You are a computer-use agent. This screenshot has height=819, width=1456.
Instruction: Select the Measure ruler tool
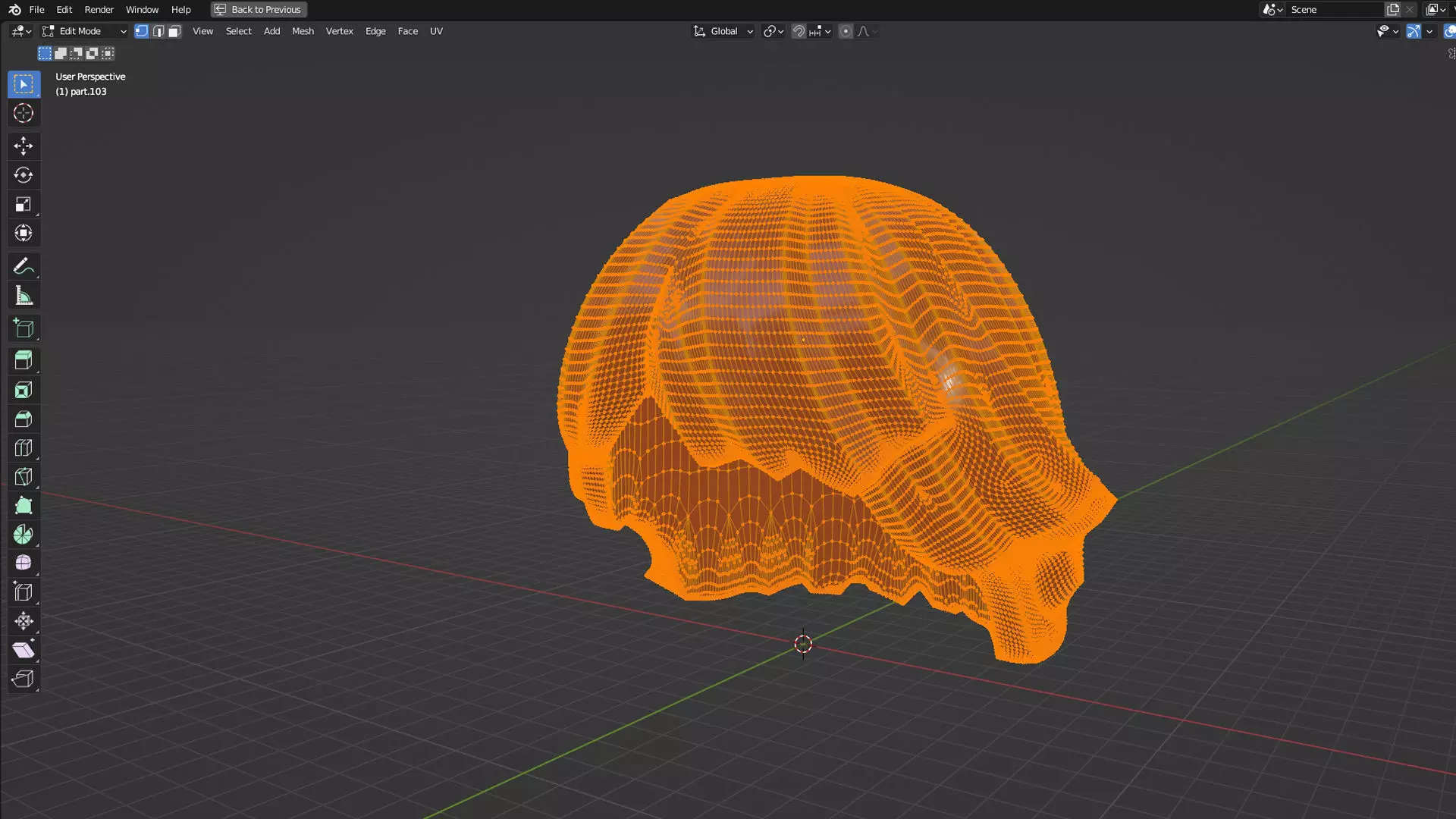pyautogui.click(x=23, y=296)
